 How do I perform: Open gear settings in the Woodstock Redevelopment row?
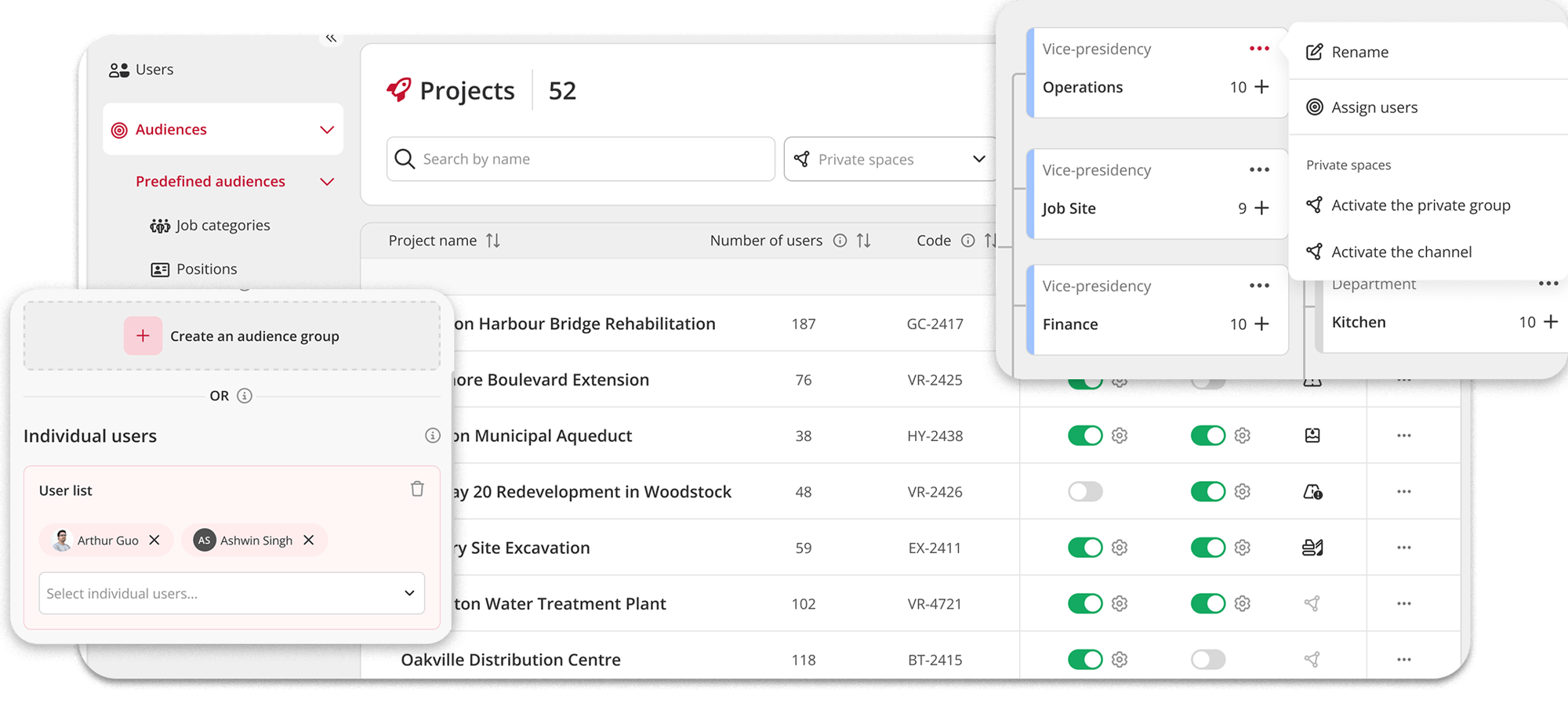click(1242, 491)
